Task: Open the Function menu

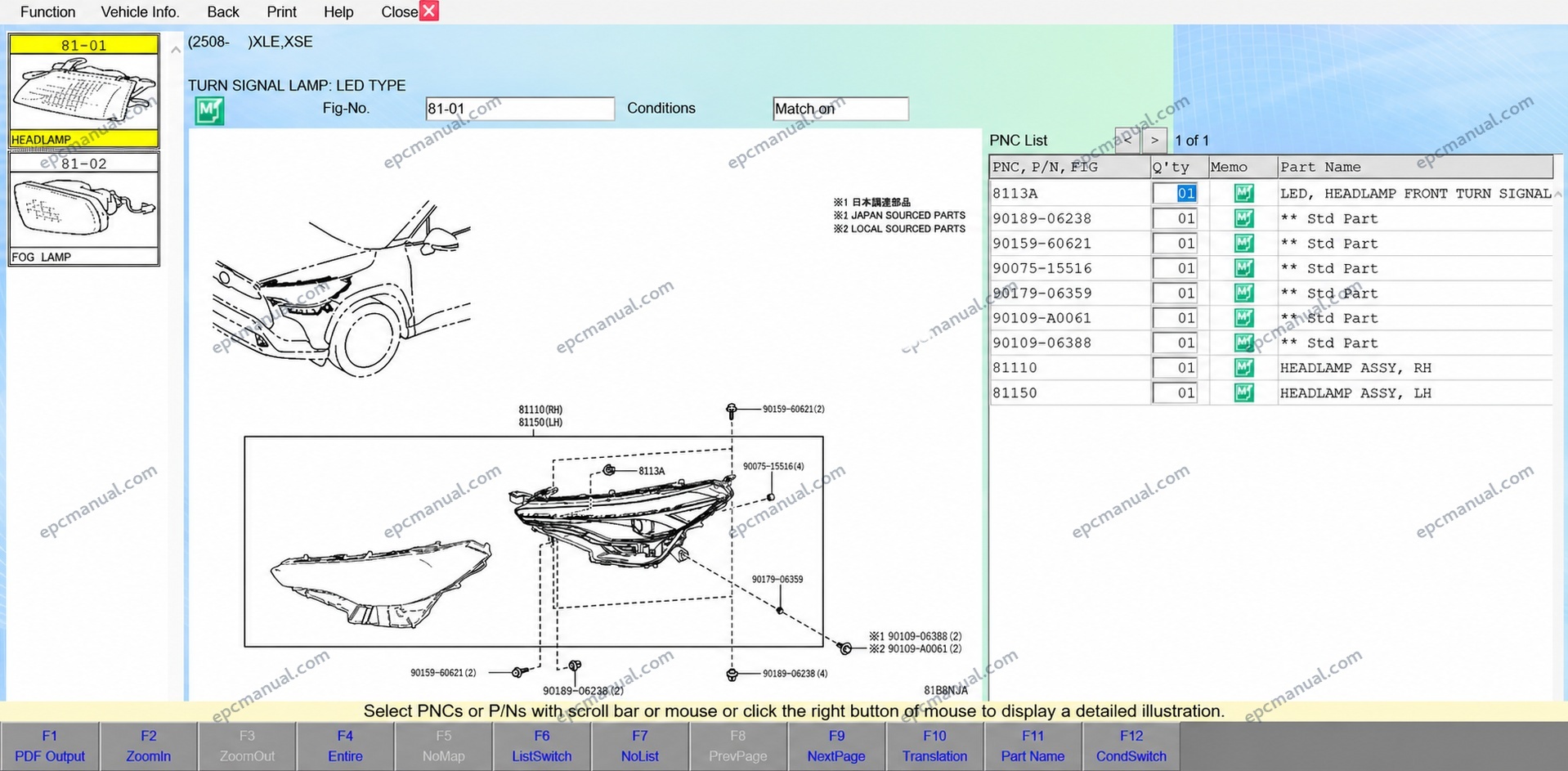Action: pos(47,11)
